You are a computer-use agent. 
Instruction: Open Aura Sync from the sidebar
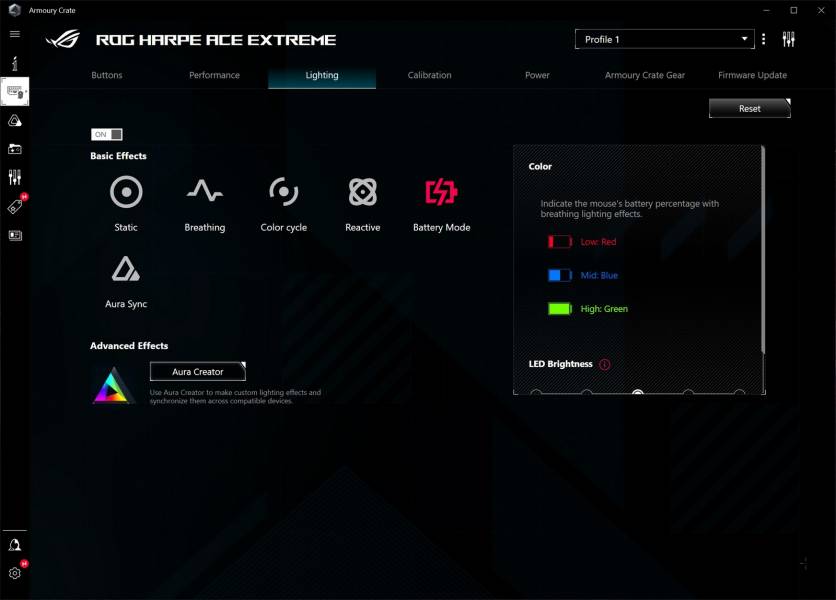click(x=15, y=121)
